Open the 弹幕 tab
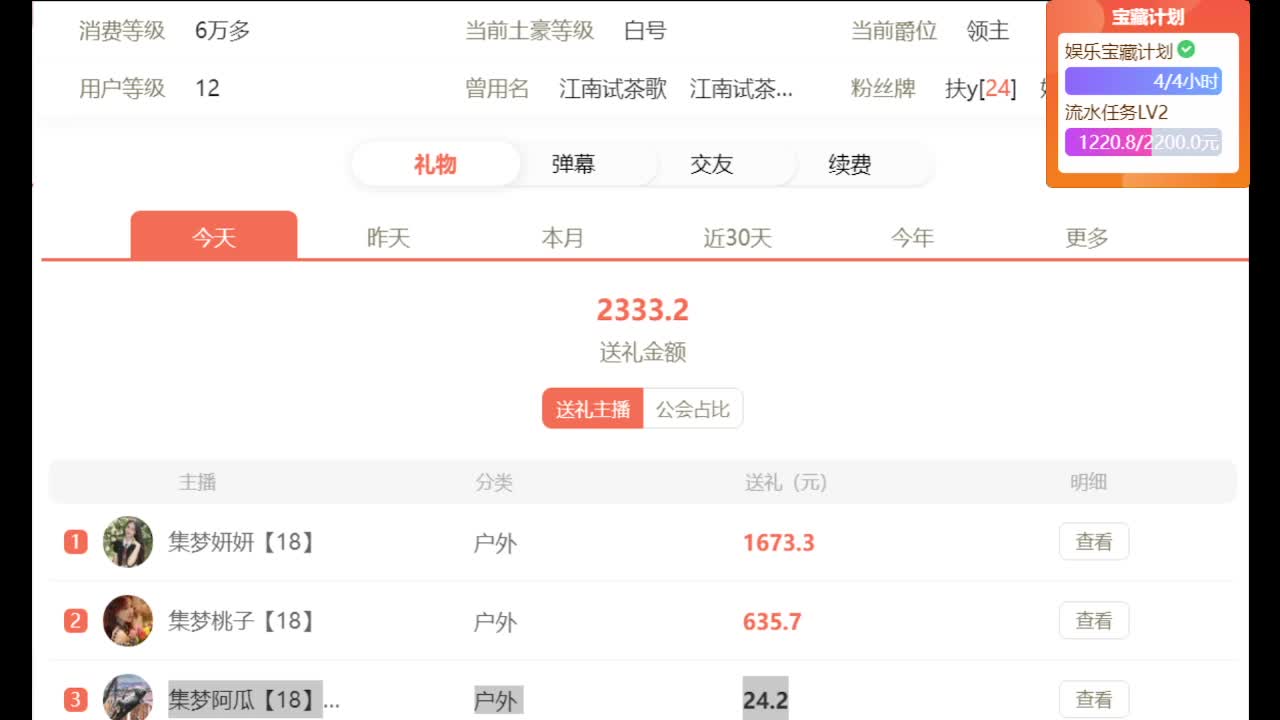The height and width of the screenshot is (720, 1280). (573, 164)
